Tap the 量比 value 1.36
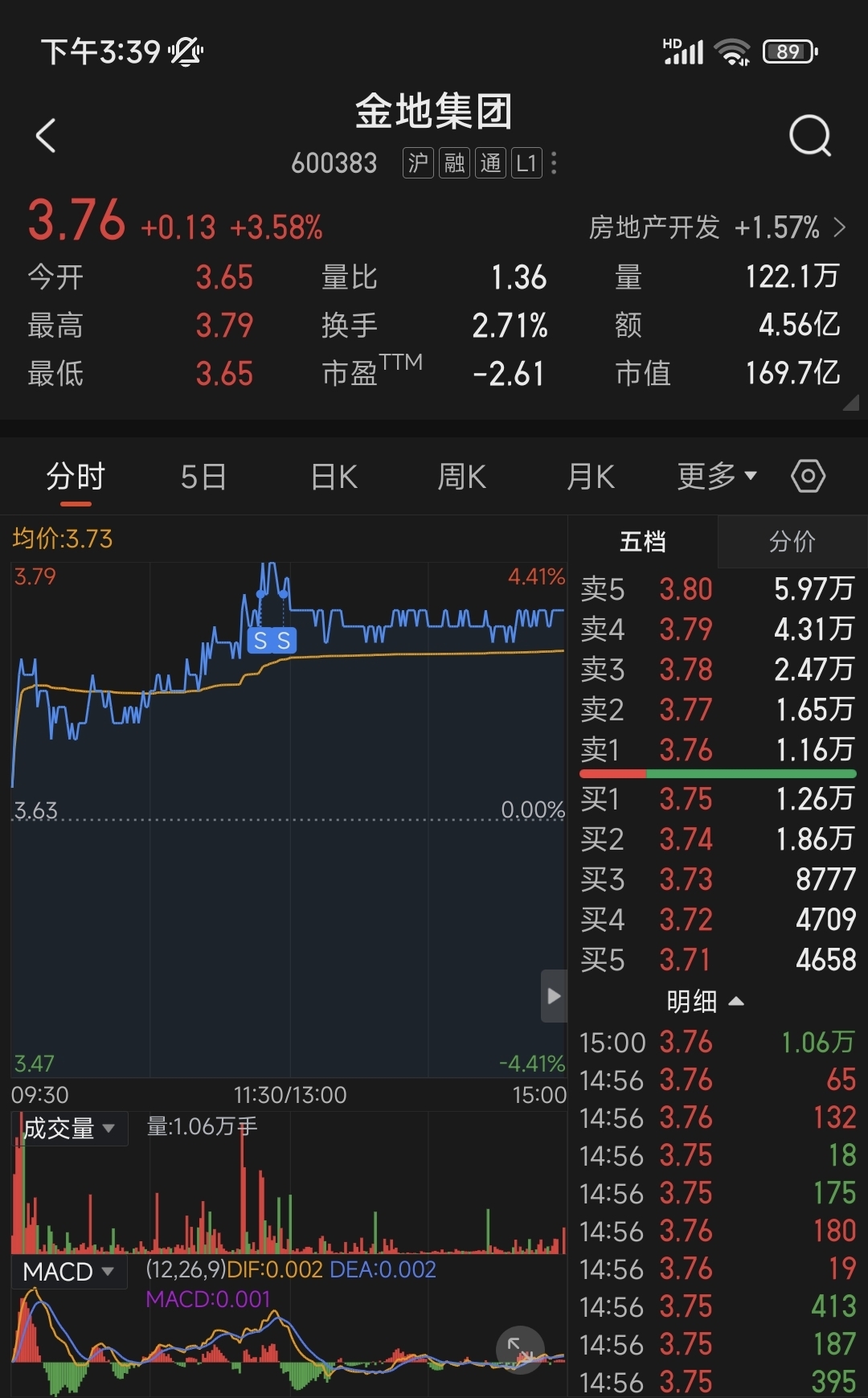 tap(518, 277)
